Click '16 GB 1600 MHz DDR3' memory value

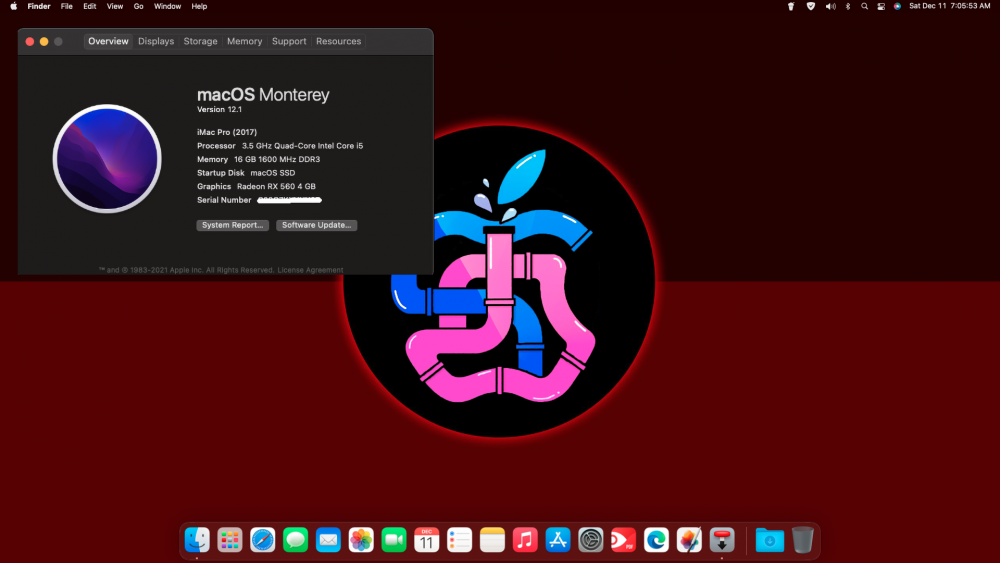pos(277,159)
